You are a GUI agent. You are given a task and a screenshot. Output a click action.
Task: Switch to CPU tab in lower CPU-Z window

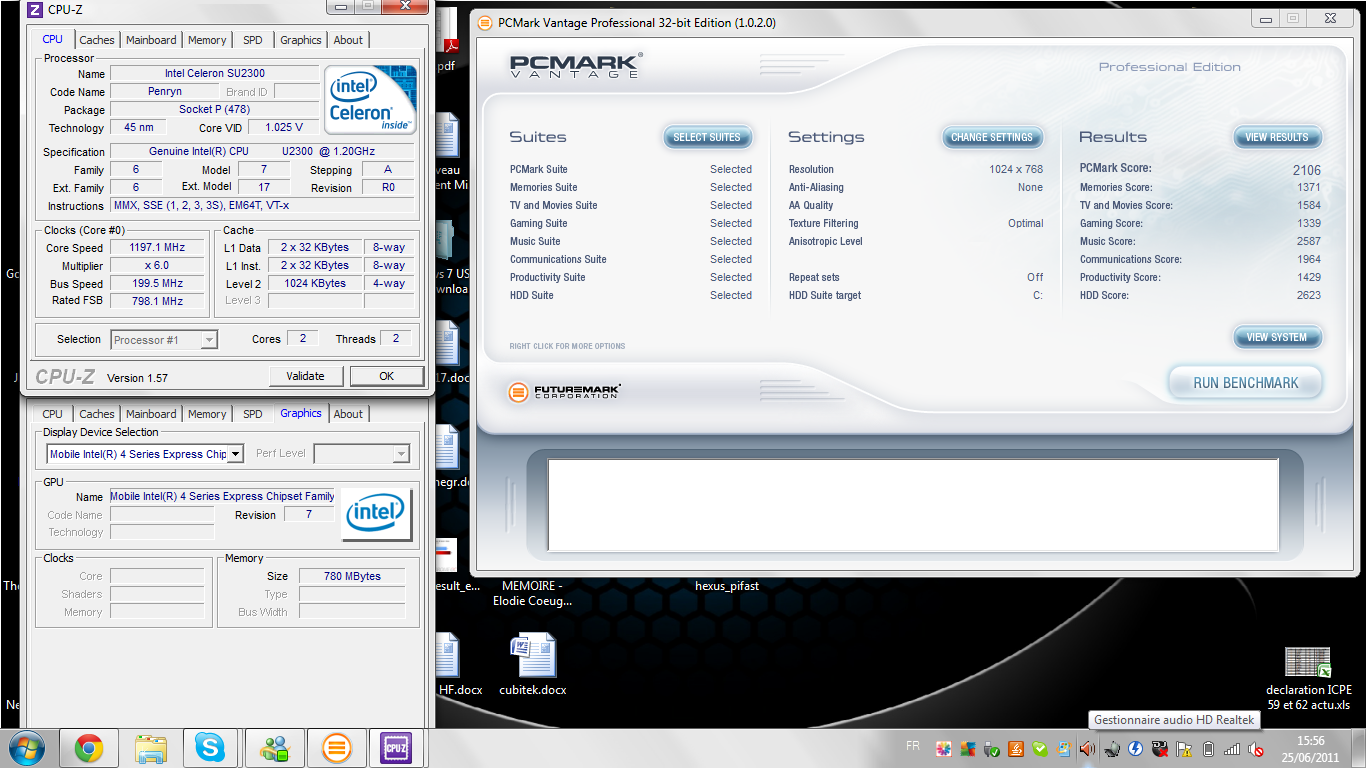52,414
